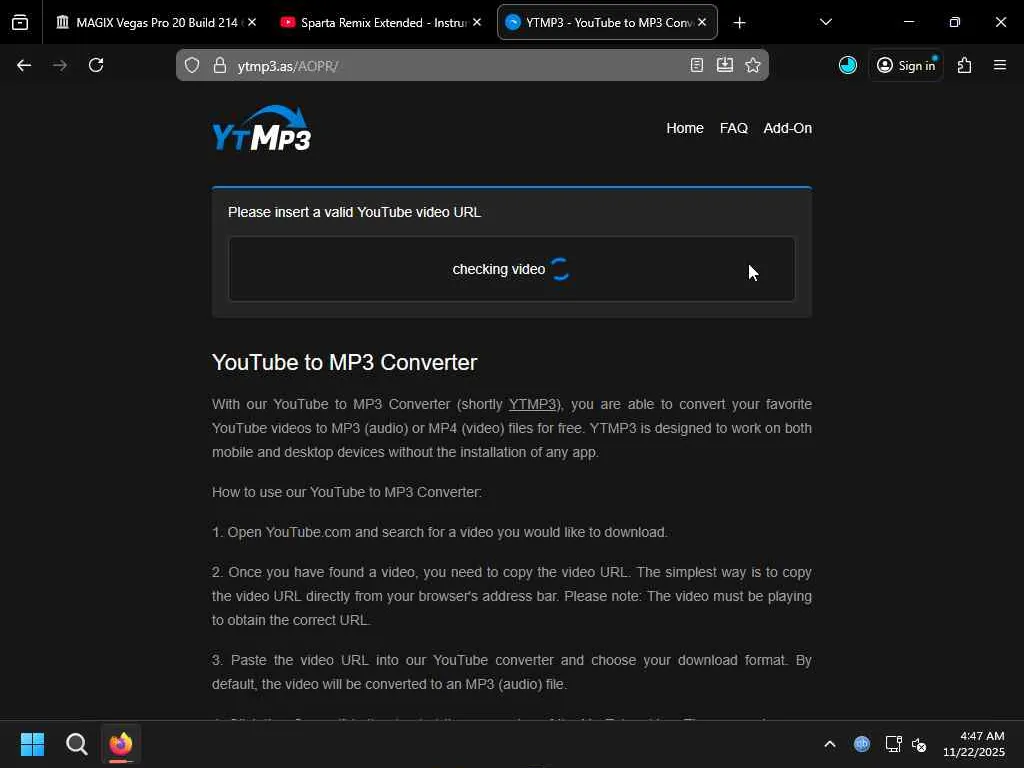Click the install/save page icon in address bar
This screenshot has height=768, width=1024.
tap(725, 65)
